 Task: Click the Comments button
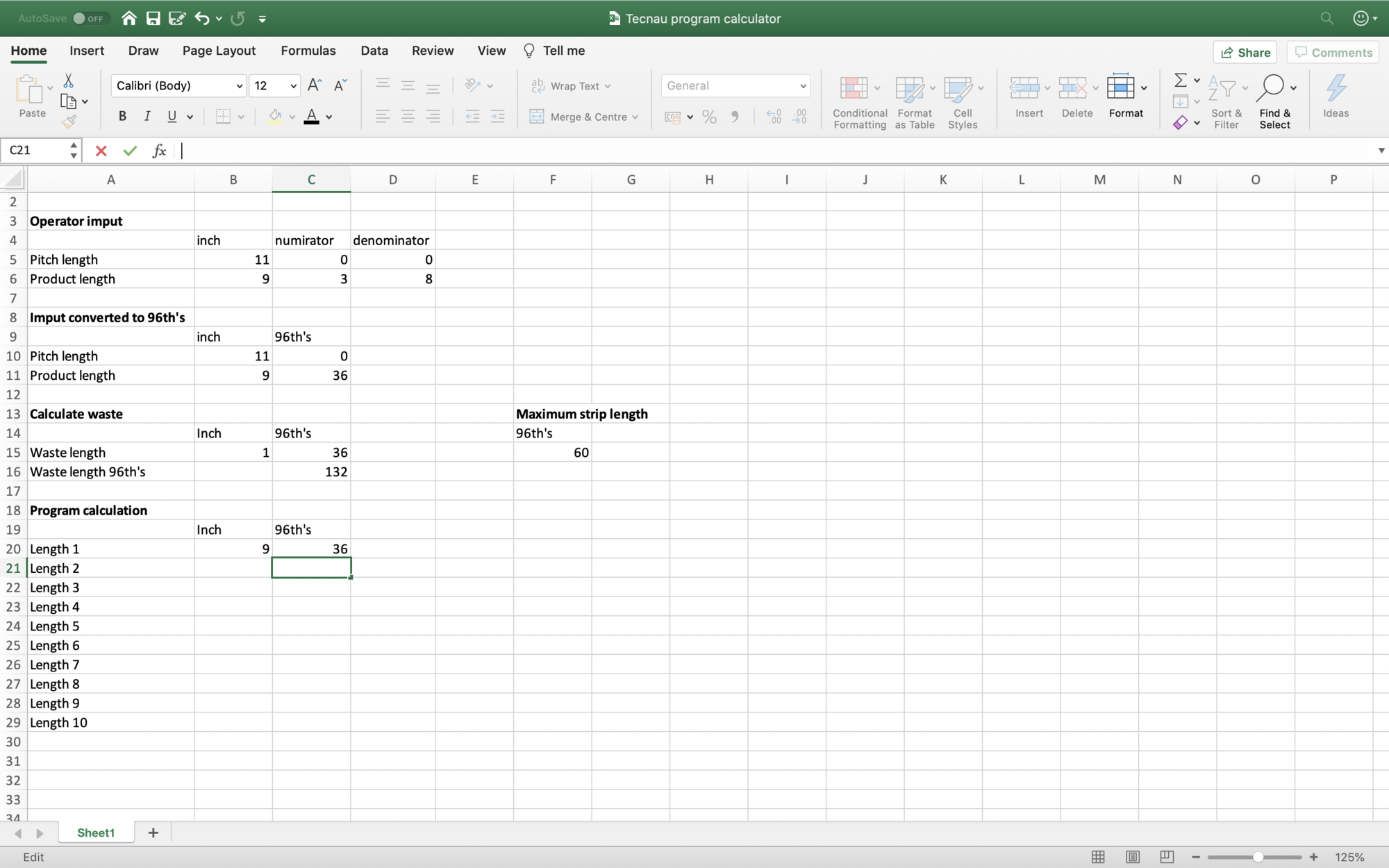(1333, 53)
